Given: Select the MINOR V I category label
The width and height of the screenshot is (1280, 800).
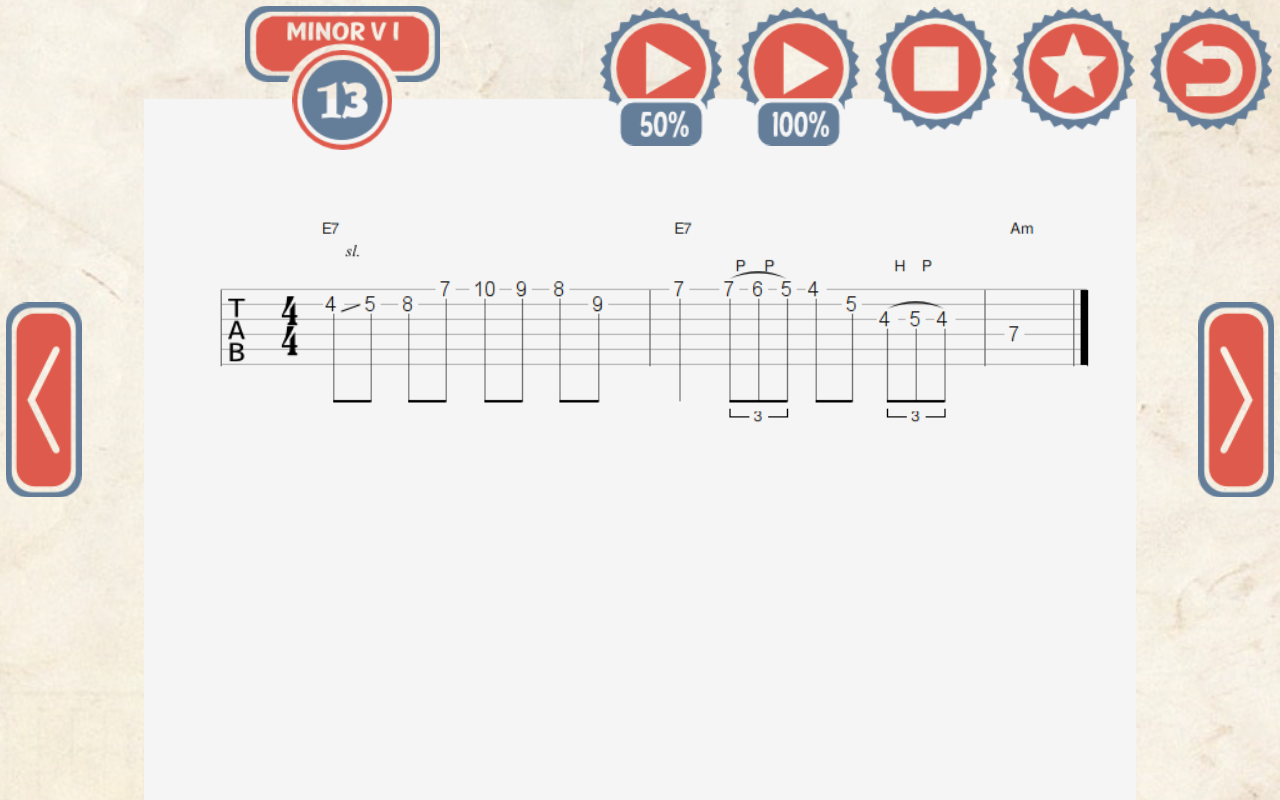Looking at the screenshot, I should pyautogui.click(x=342, y=32).
